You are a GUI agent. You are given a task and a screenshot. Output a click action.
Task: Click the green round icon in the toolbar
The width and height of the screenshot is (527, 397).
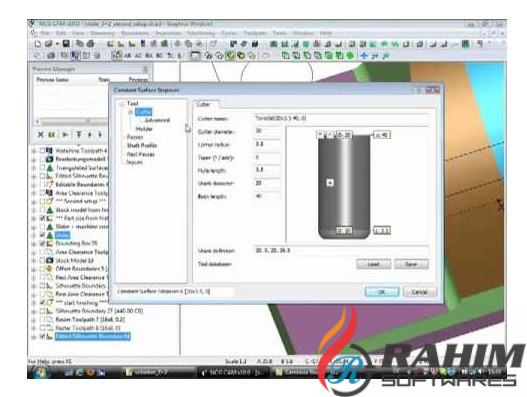(x=350, y=55)
